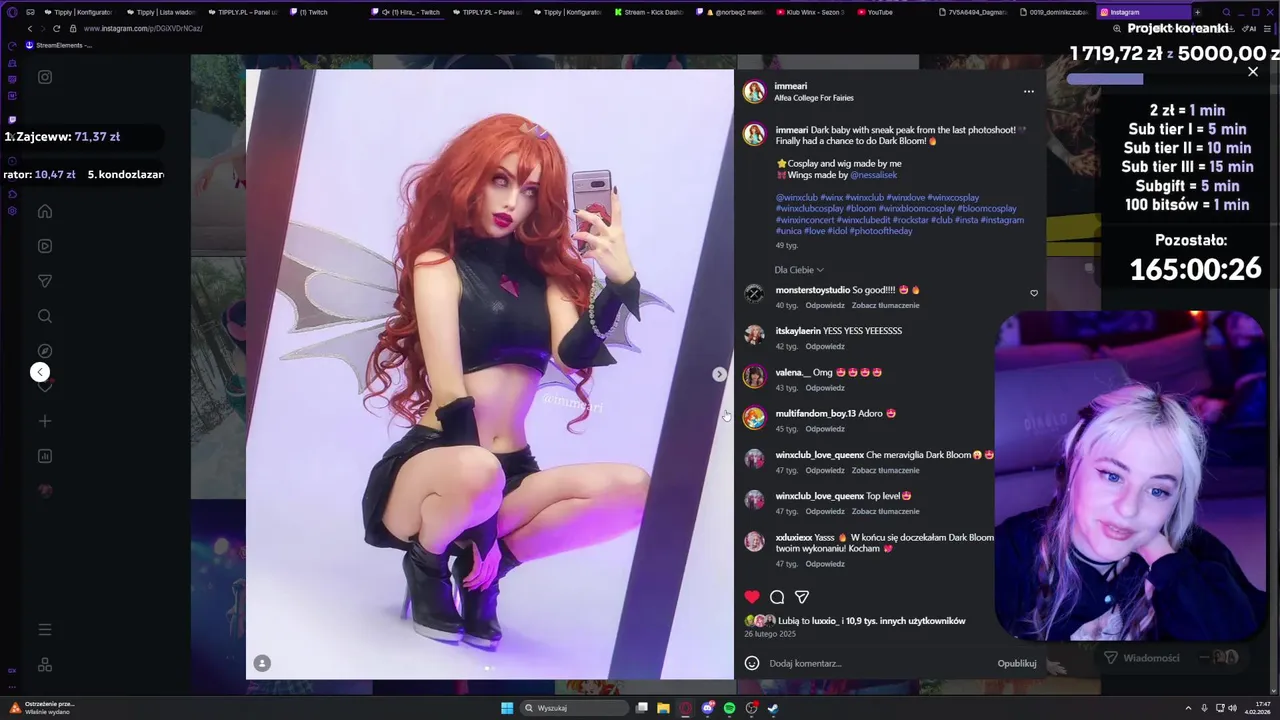The height and width of the screenshot is (720, 1280).
Task: Open File Explorer from the taskbar
Action: (663, 708)
